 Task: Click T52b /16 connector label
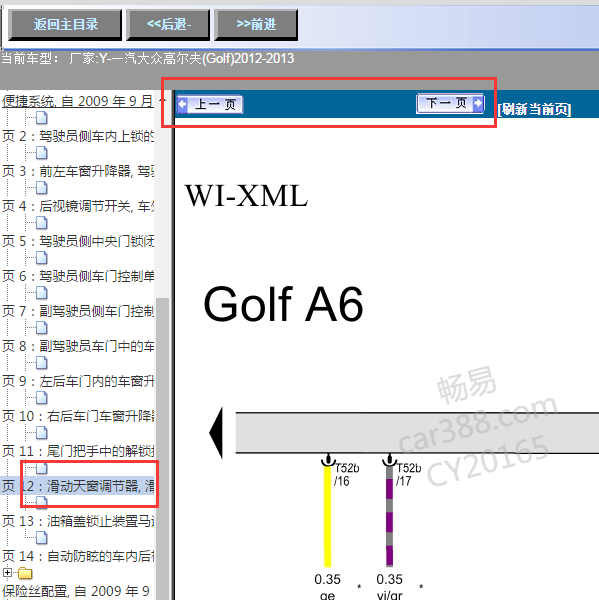point(347,474)
